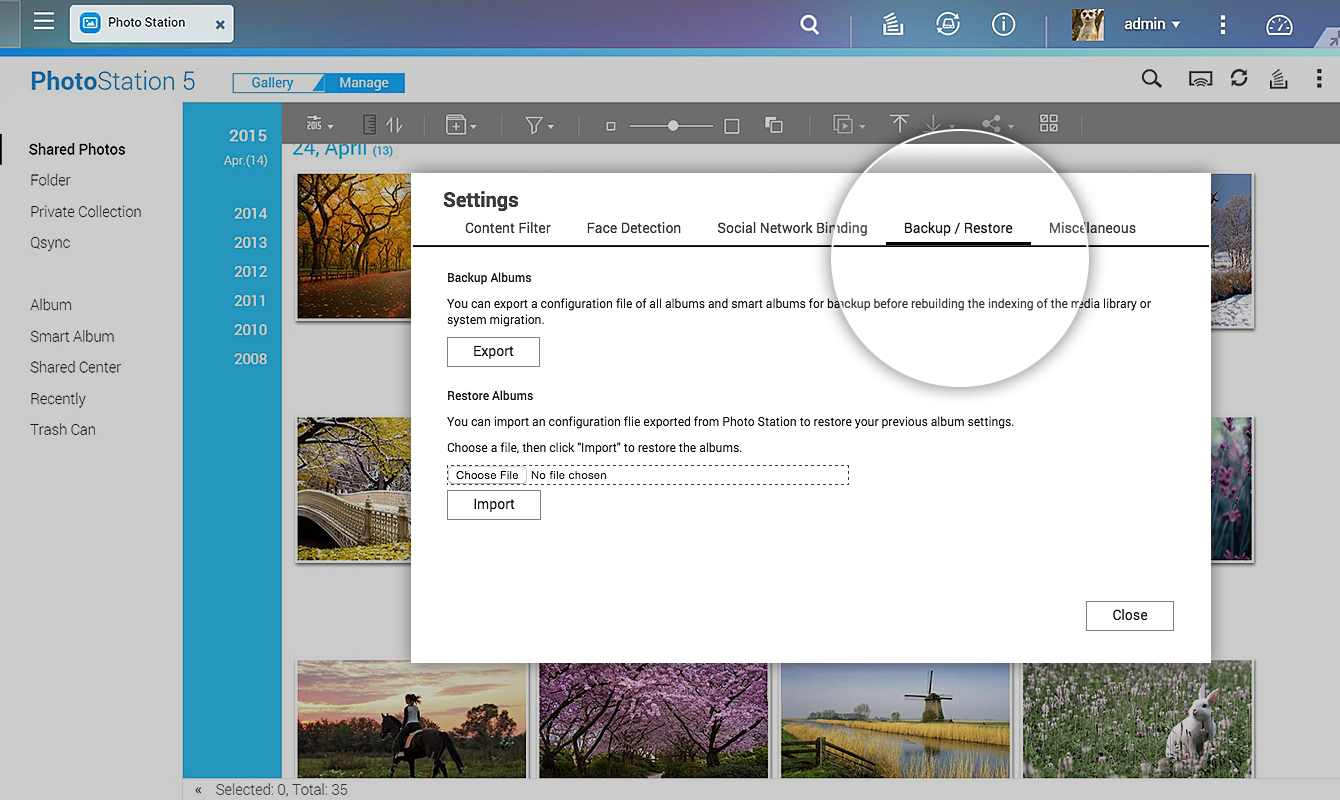Switch to Gallery mode

[x=272, y=83]
